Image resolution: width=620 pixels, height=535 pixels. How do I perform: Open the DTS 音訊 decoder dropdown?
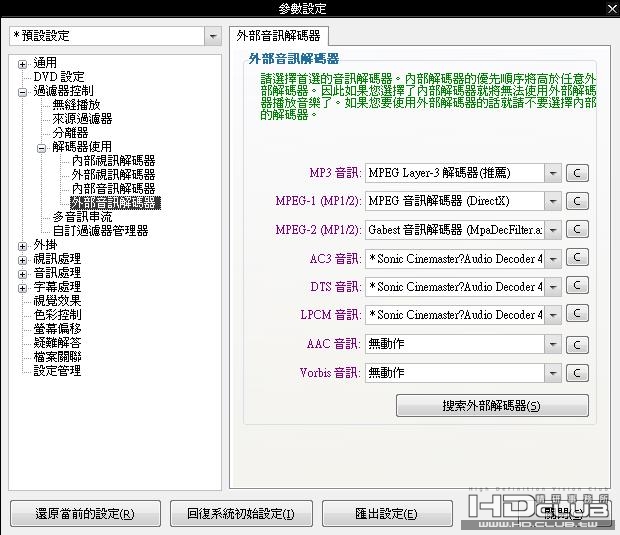pyautogui.click(x=553, y=287)
